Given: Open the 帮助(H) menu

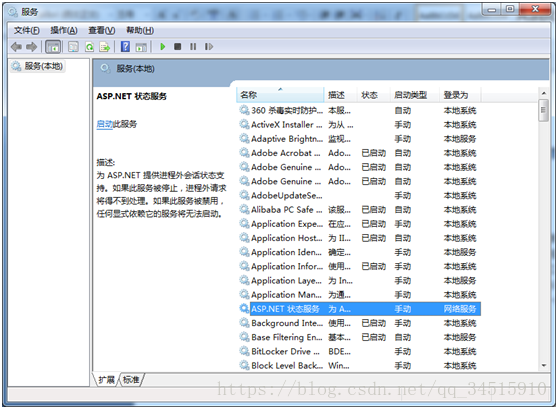Looking at the screenshot, I should point(140,30).
